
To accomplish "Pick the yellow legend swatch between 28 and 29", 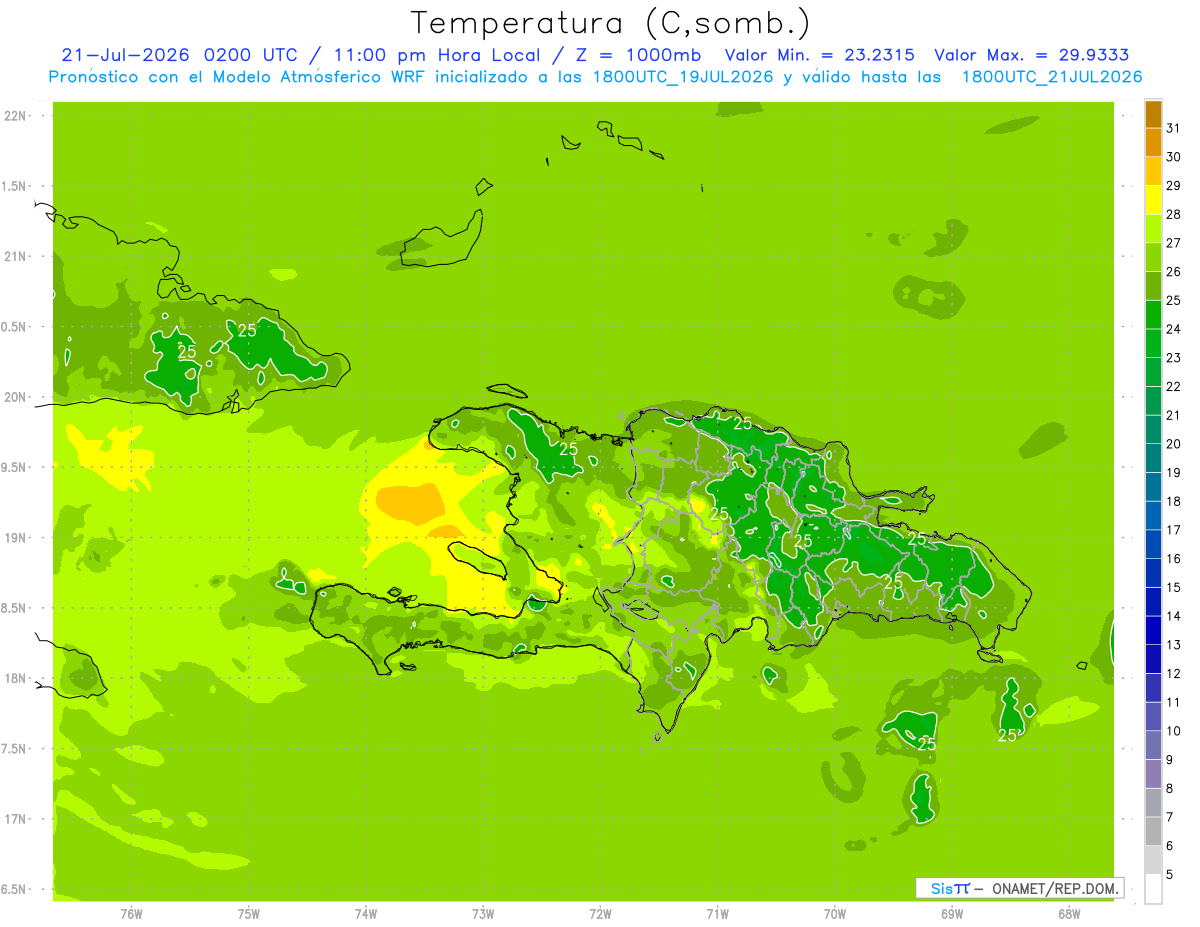I will [x=1153, y=199].
